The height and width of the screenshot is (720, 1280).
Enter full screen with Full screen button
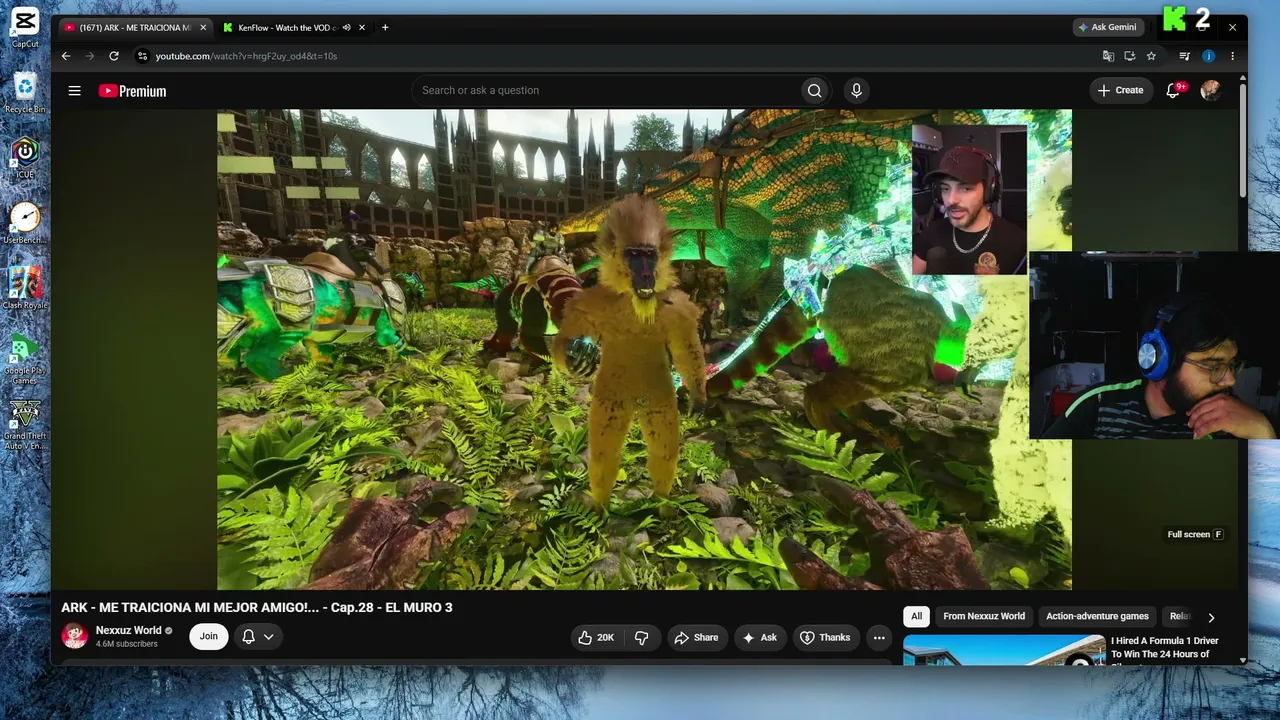[1195, 535]
